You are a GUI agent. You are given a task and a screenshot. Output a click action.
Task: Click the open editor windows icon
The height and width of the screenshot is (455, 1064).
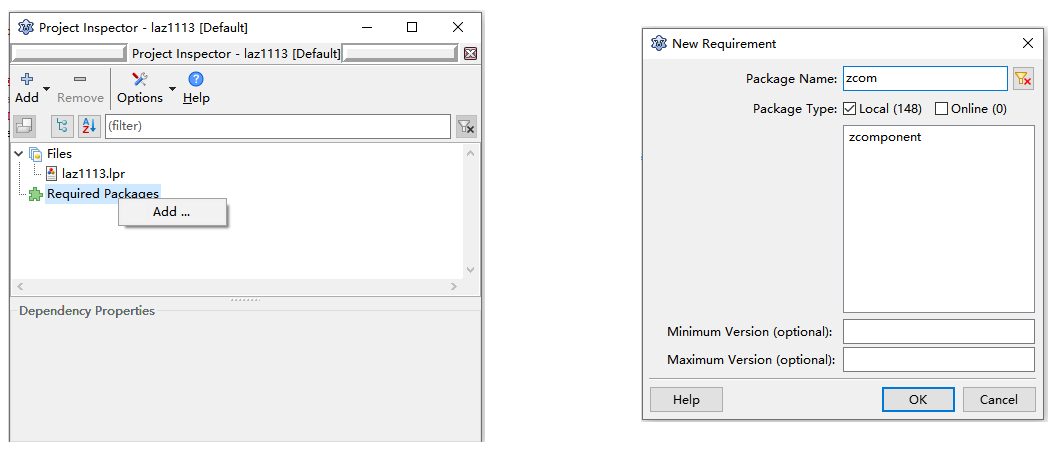coord(24,126)
